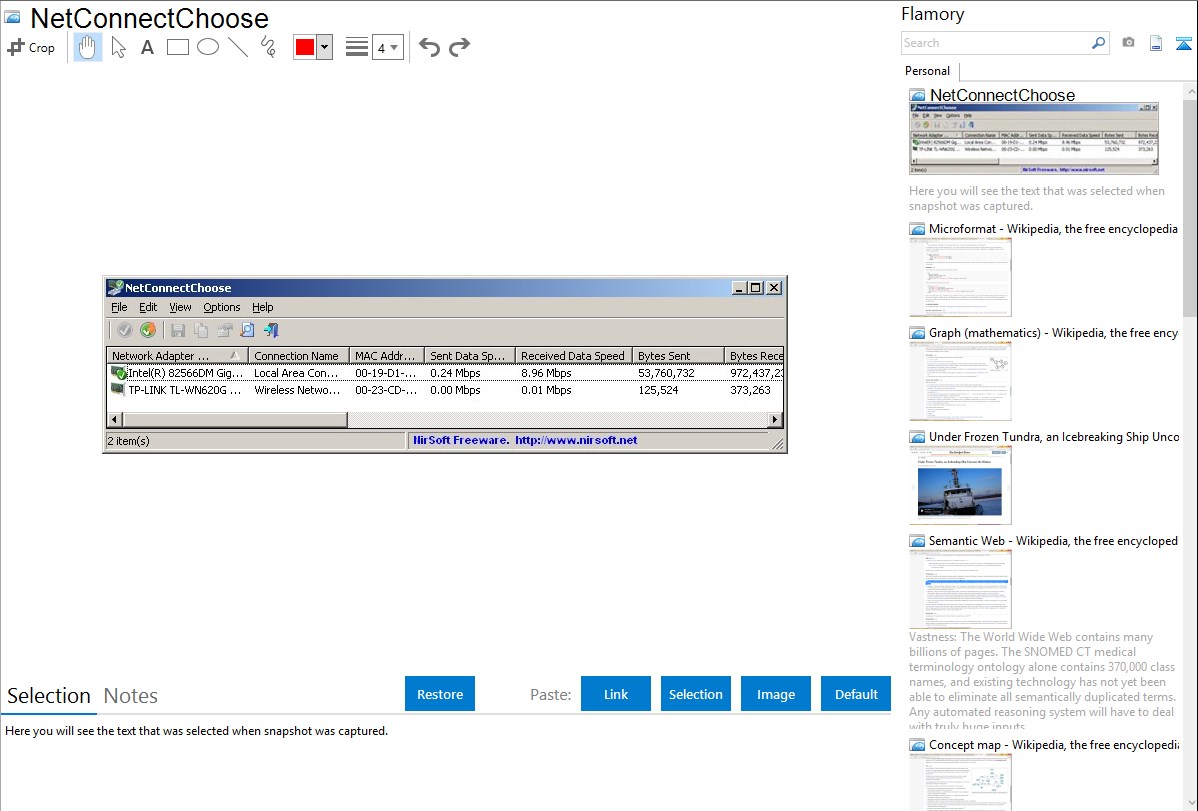The image size is (1198, 811).
Task: Undo the last annotation
Action: tap(429, 47)
